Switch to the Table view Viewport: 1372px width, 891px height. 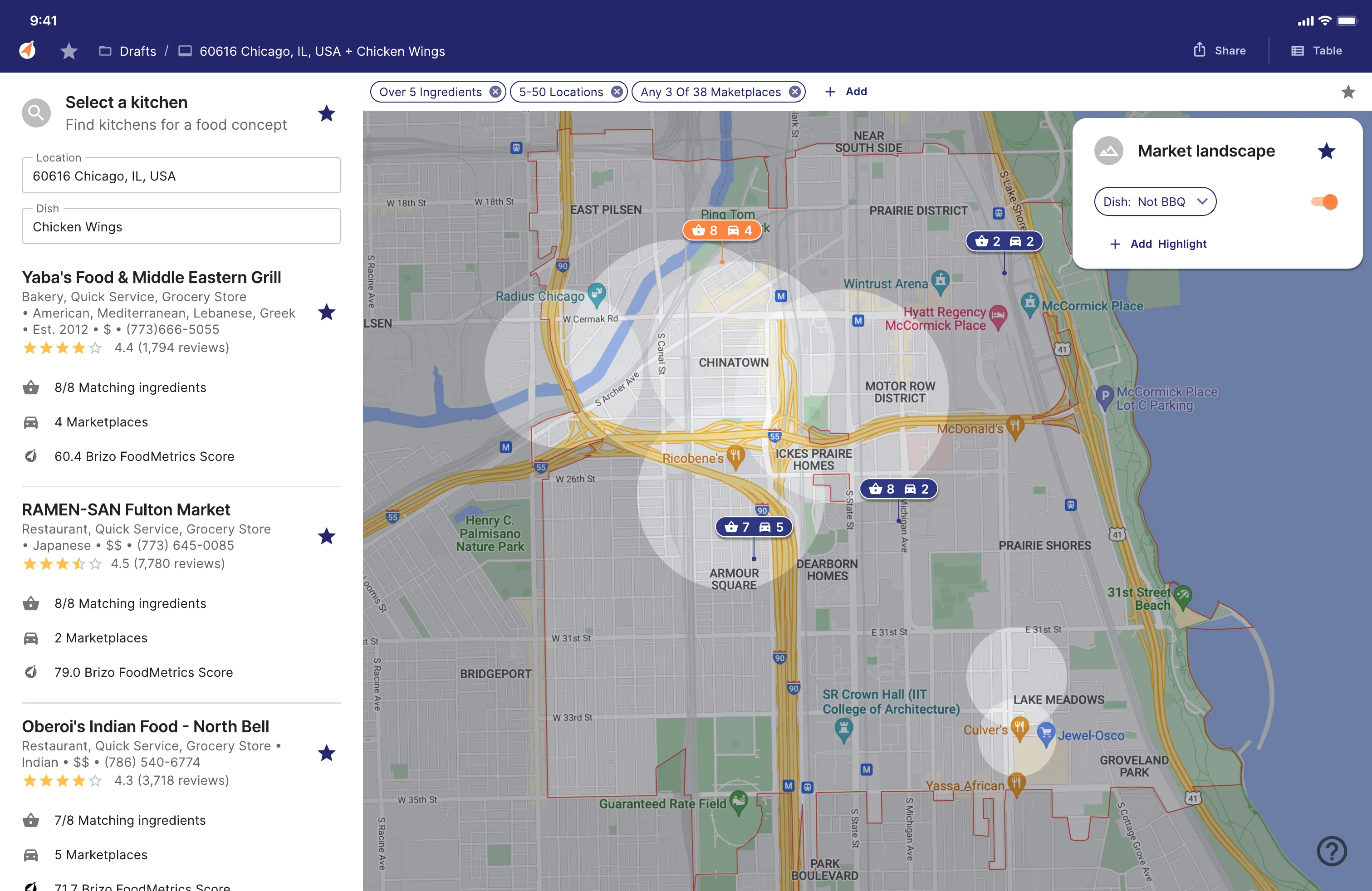[x=1317, y=50]
